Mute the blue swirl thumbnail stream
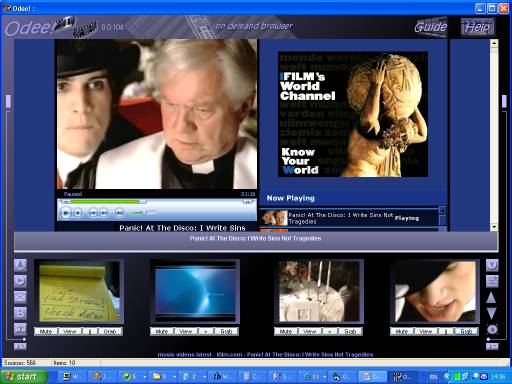 pyautogui.click(x=162, y=331)
